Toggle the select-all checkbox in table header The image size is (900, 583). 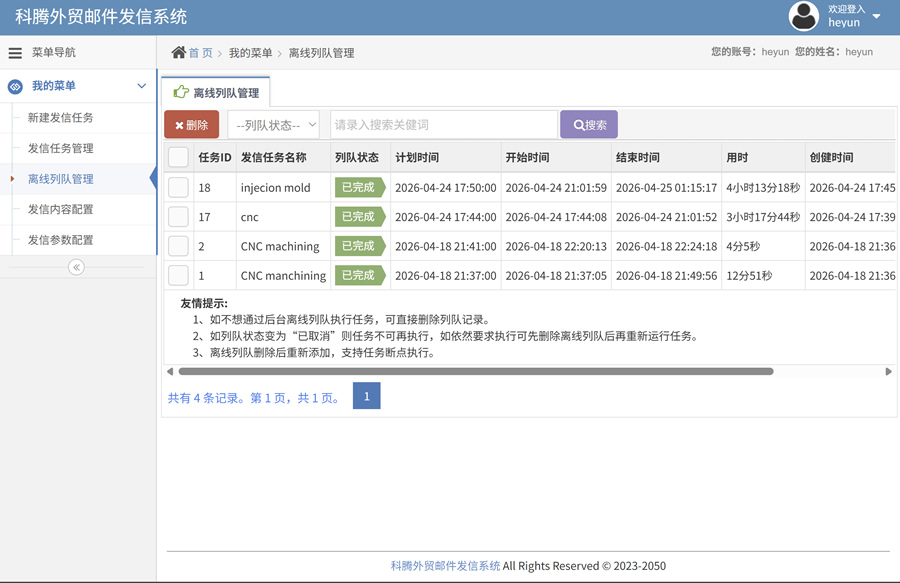[178, 157]
